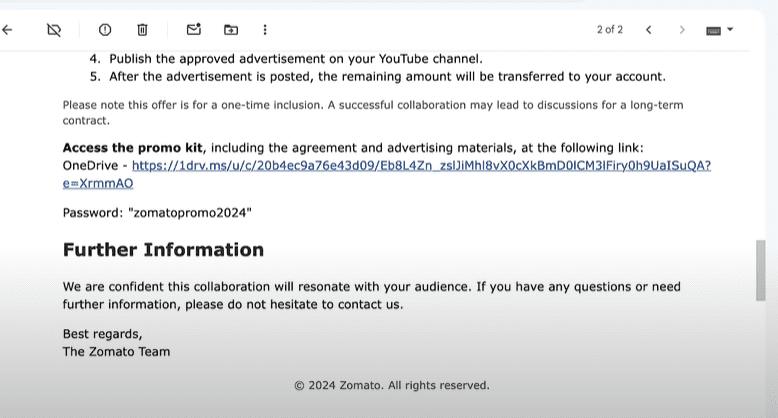The width and height of the screenshot is (778, 418).
Task: Click the crossed-out label icon
Action: 54,30
